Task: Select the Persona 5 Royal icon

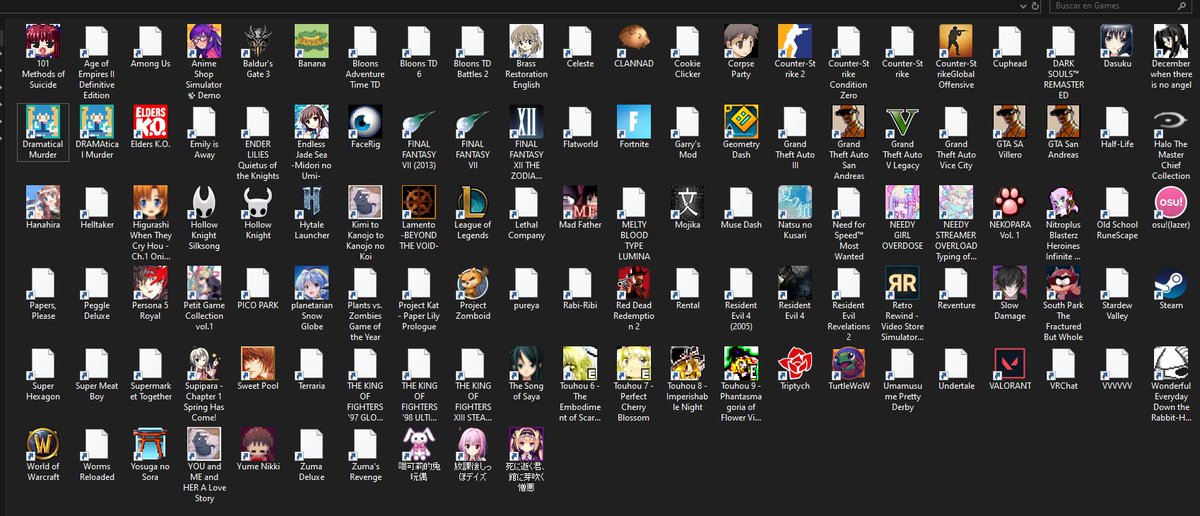Action: coord(151,283)
